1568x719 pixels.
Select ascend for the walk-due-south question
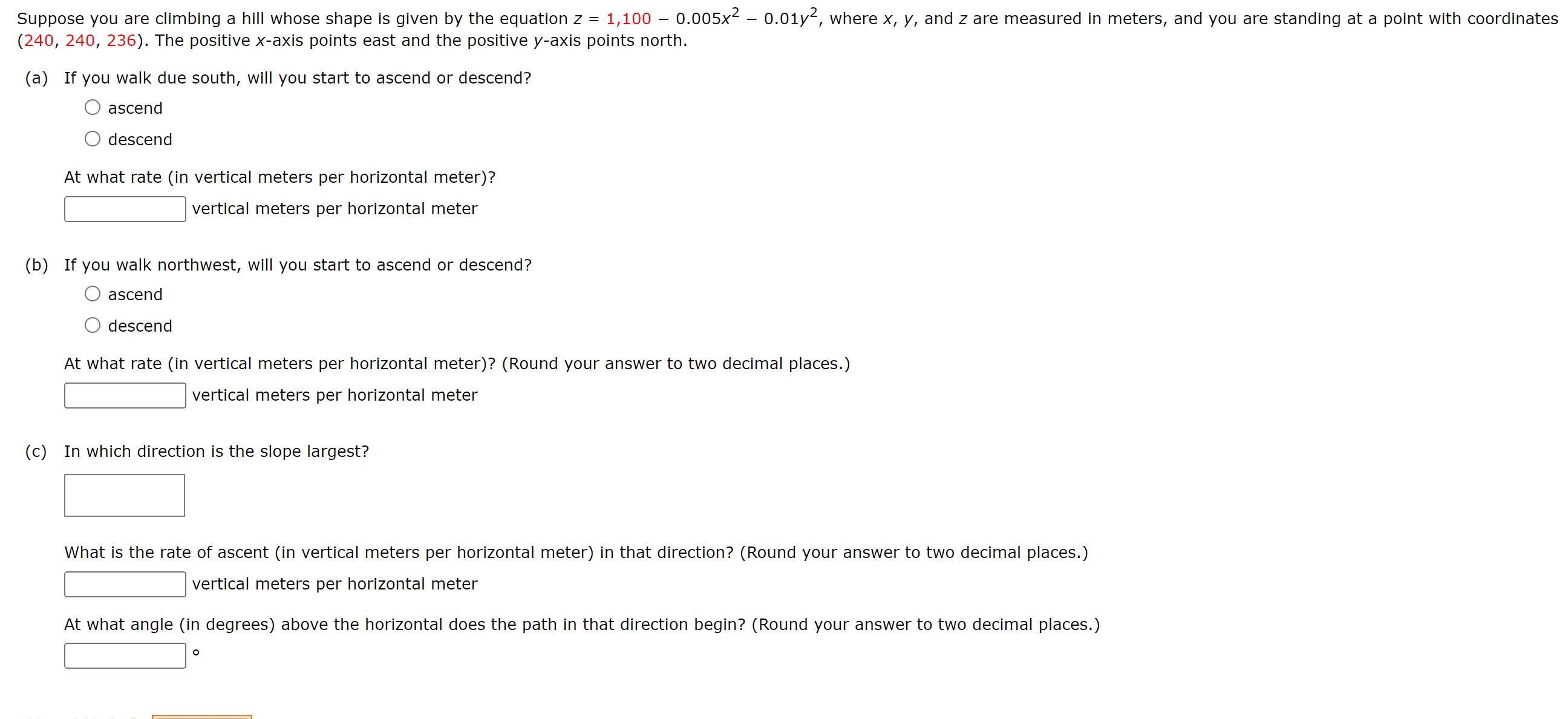[x=93, y=107]
